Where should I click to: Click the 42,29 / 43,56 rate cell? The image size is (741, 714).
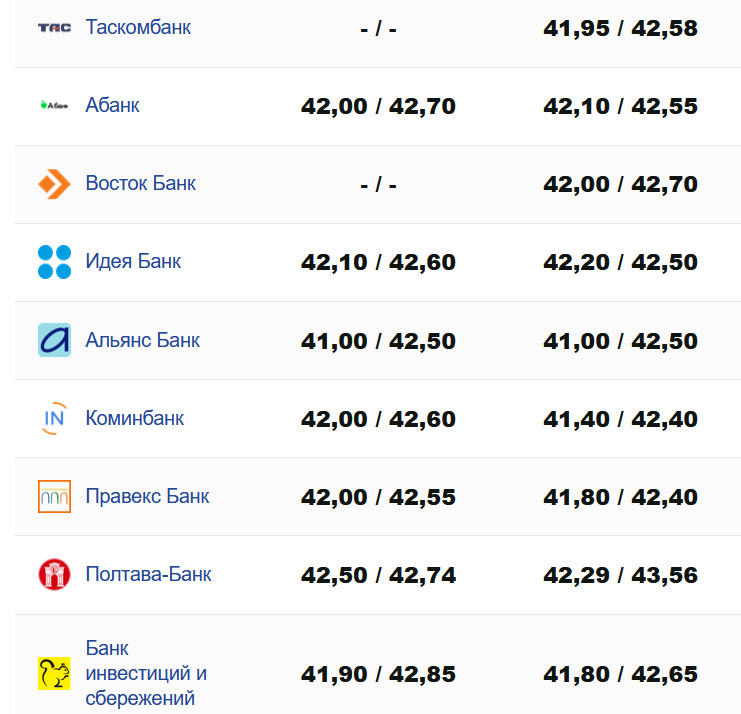(620, 575)
